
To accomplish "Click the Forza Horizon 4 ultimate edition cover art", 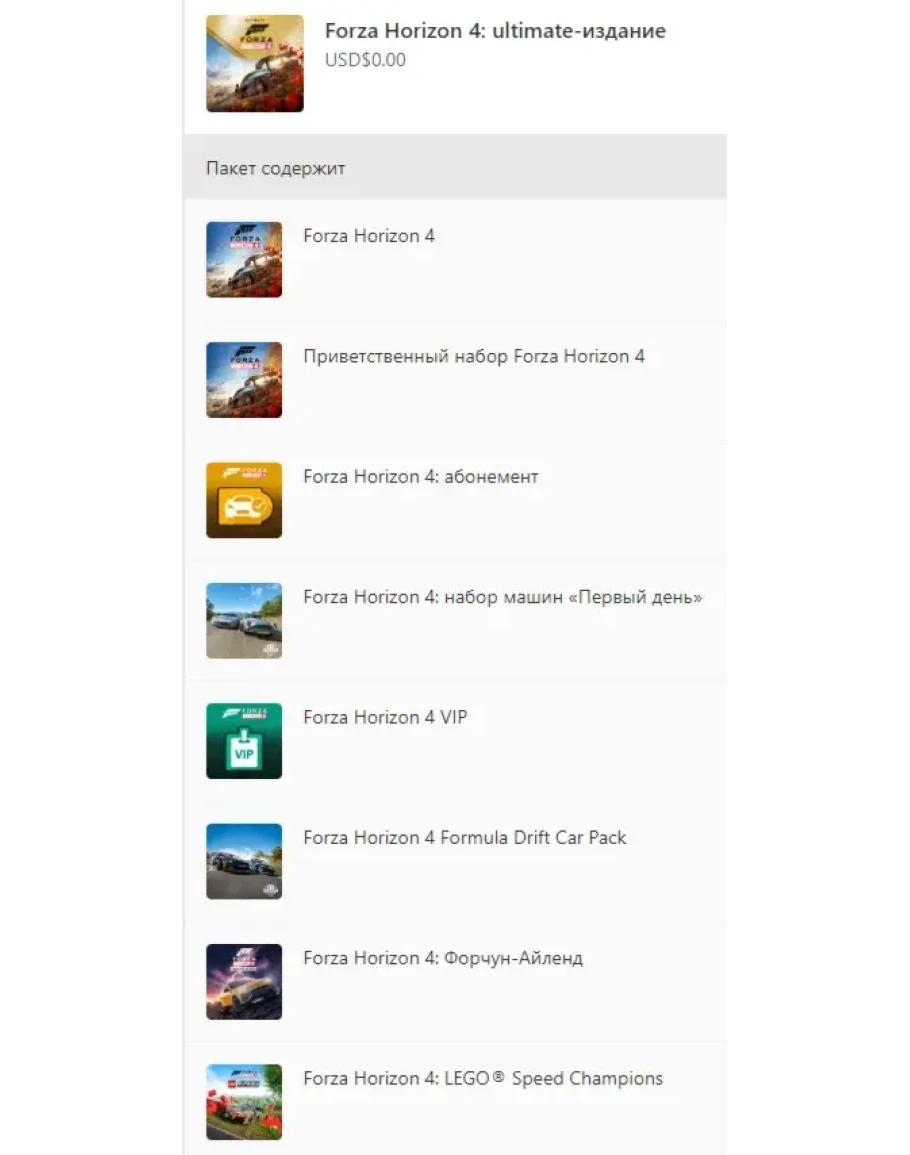I will (x=255, y=63).
